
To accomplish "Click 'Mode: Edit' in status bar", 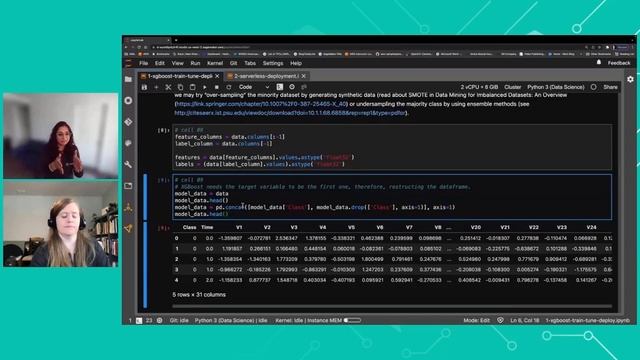I will (x=476, y=320).
